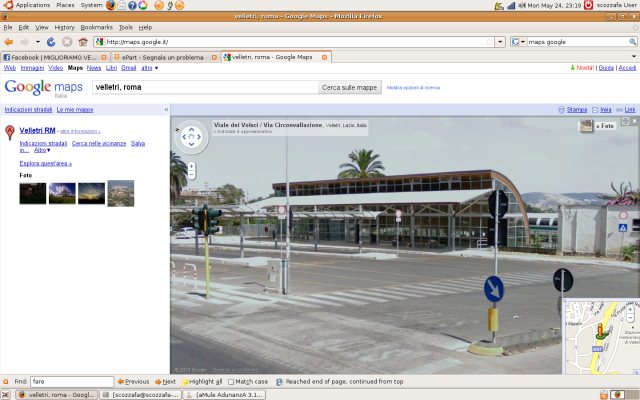This screenshot has height=400, width=640.
Task: Open the URL bar history dropdown arrow
Action: (x=500, y=42)
